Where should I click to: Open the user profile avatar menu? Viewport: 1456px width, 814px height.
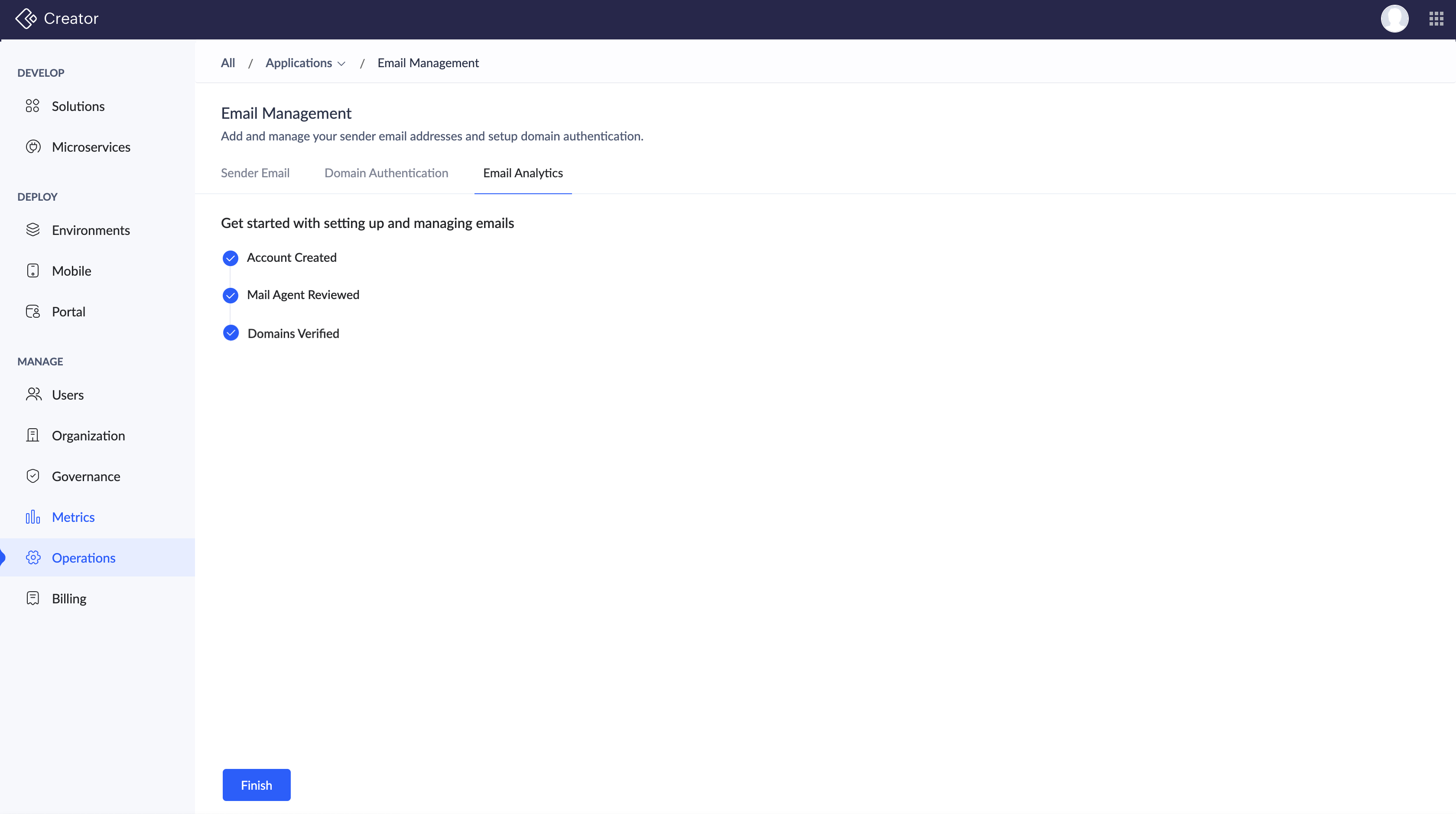pos(1394,19)
